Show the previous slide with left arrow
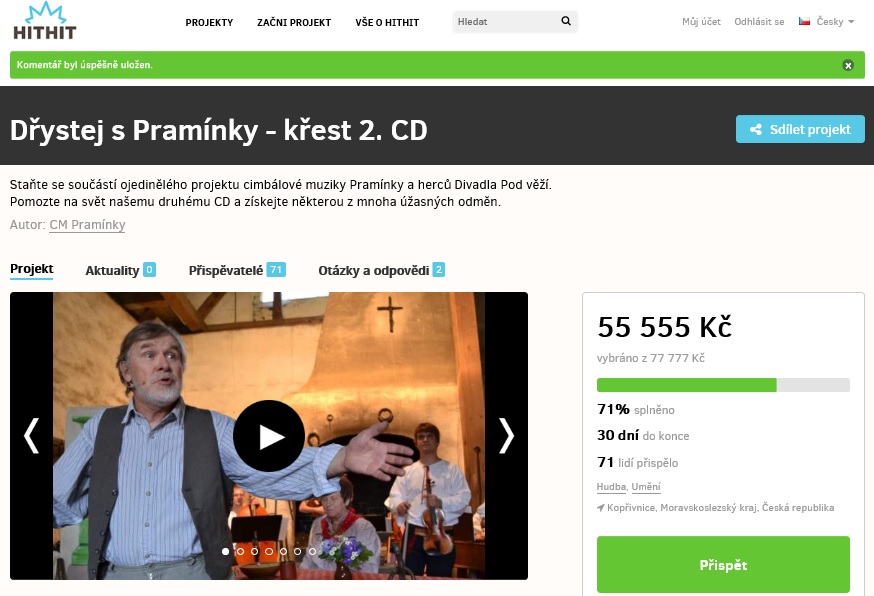The image size is (874, 596). [x=31, y=435]
